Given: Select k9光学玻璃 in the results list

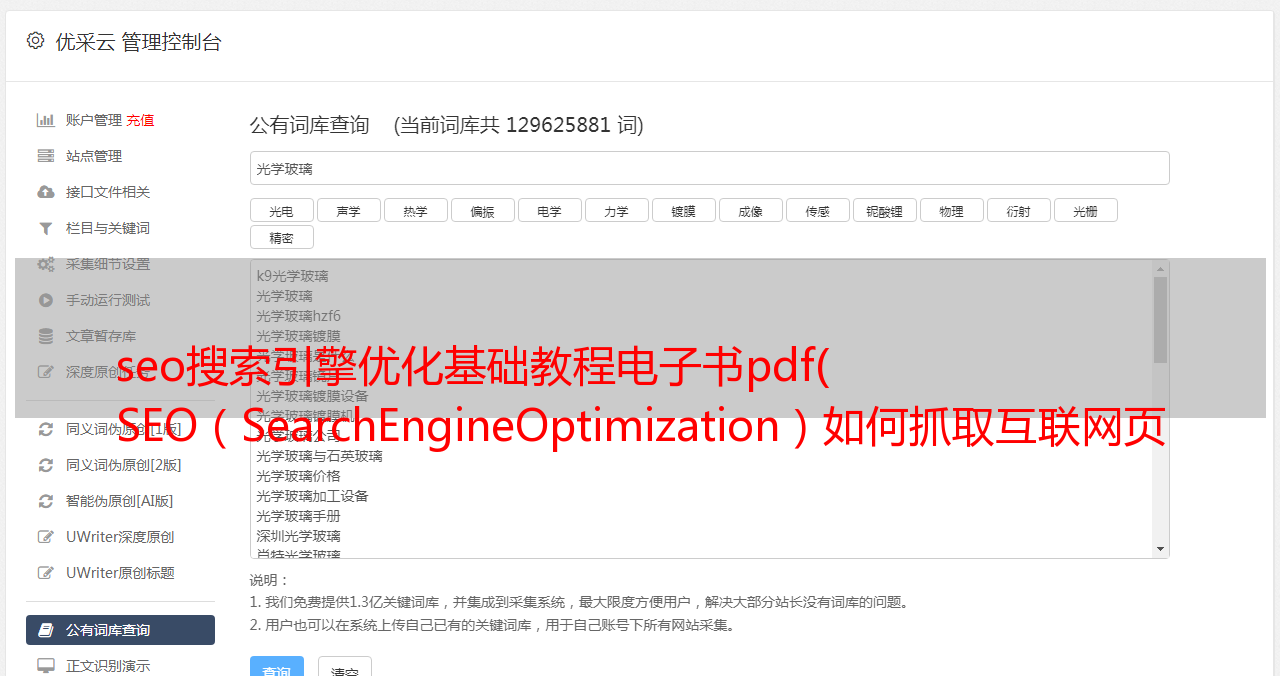Looking at the screenshot, I should pyautogui.click(x=292, y=276).
